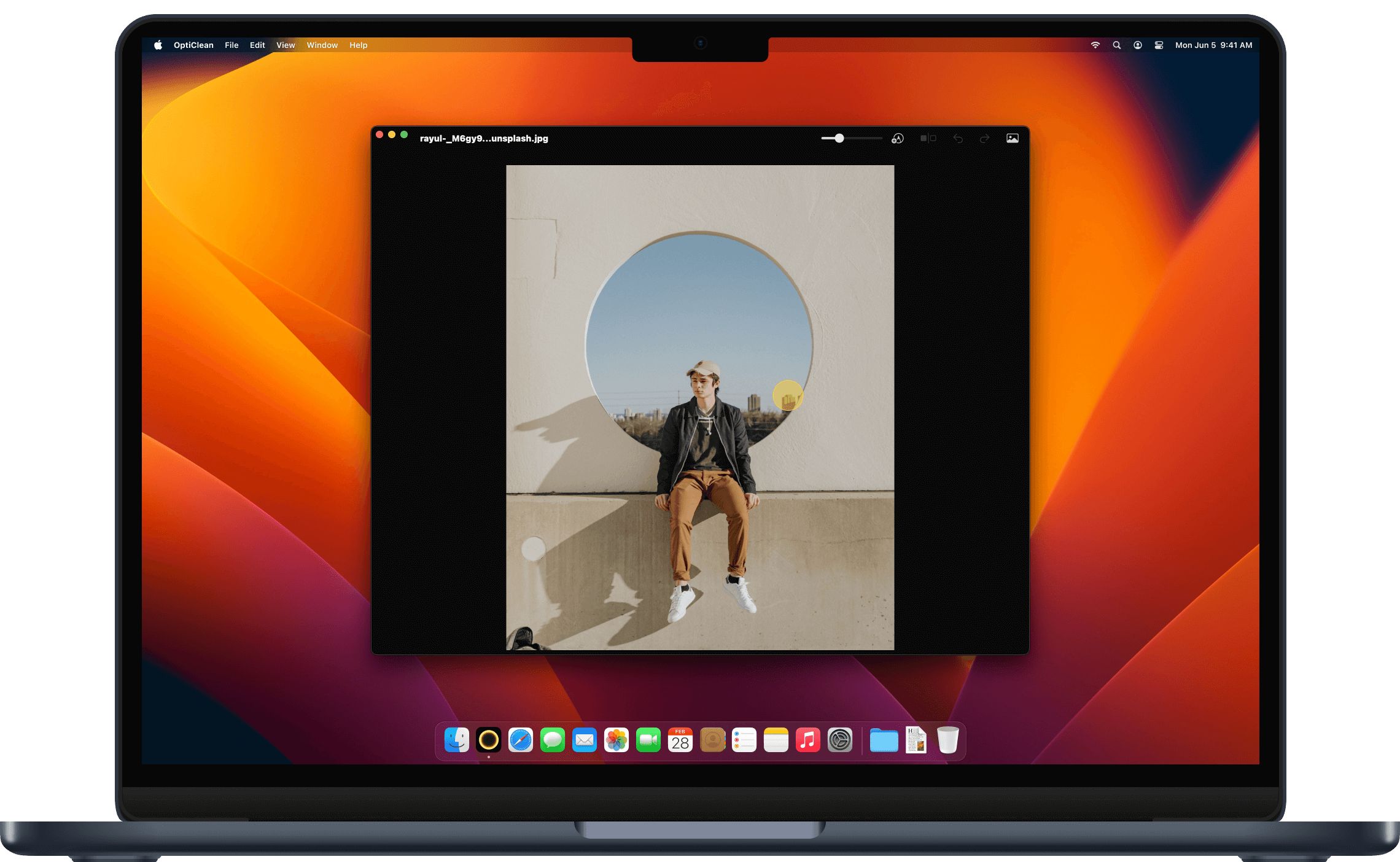
Task: Click the OptiClean icon in the Dock
Action: coord(489,740)
